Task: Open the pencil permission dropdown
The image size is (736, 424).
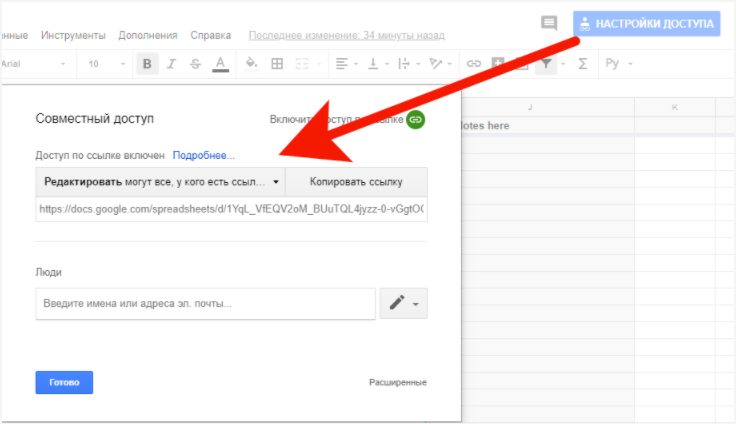Action: [403, 303]
